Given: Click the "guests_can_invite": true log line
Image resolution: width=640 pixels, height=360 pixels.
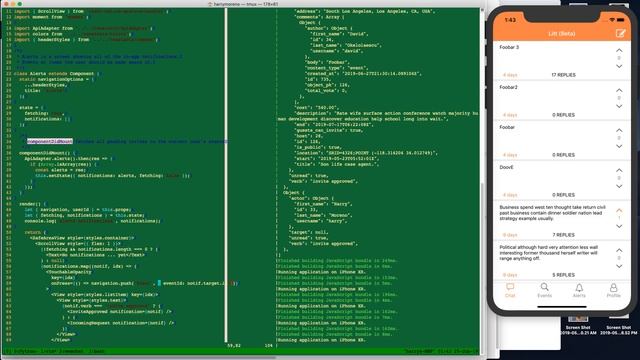Looking at the screenshot, I should (328, 130).
